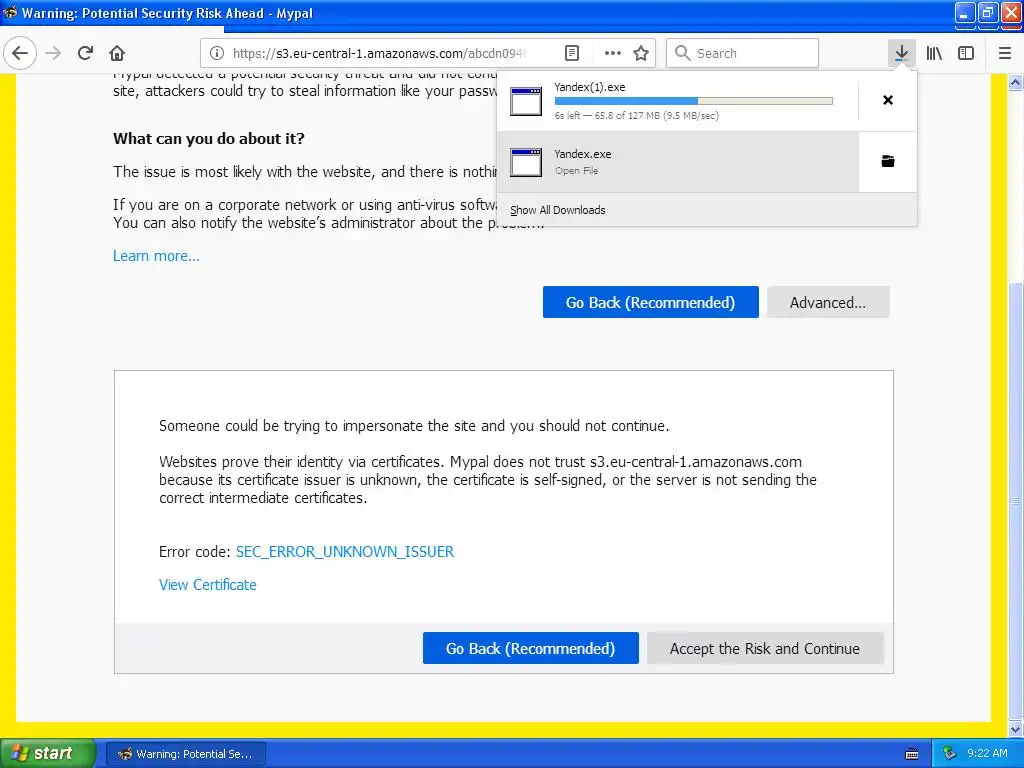Click the vertical scrollbar thumb
1024x768 pixels.
point(1016,501)
